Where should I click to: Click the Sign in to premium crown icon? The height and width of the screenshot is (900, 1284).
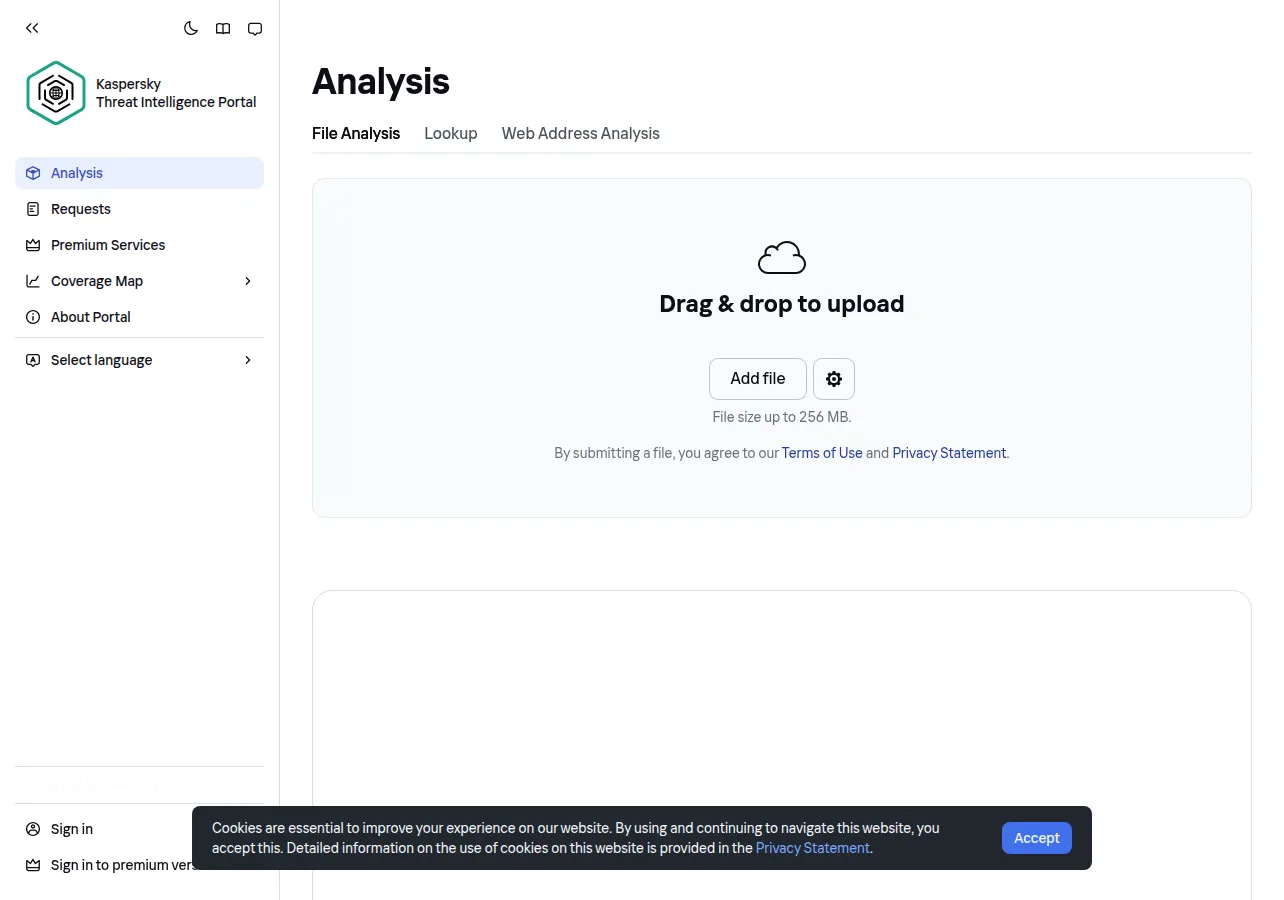(33, 865)
